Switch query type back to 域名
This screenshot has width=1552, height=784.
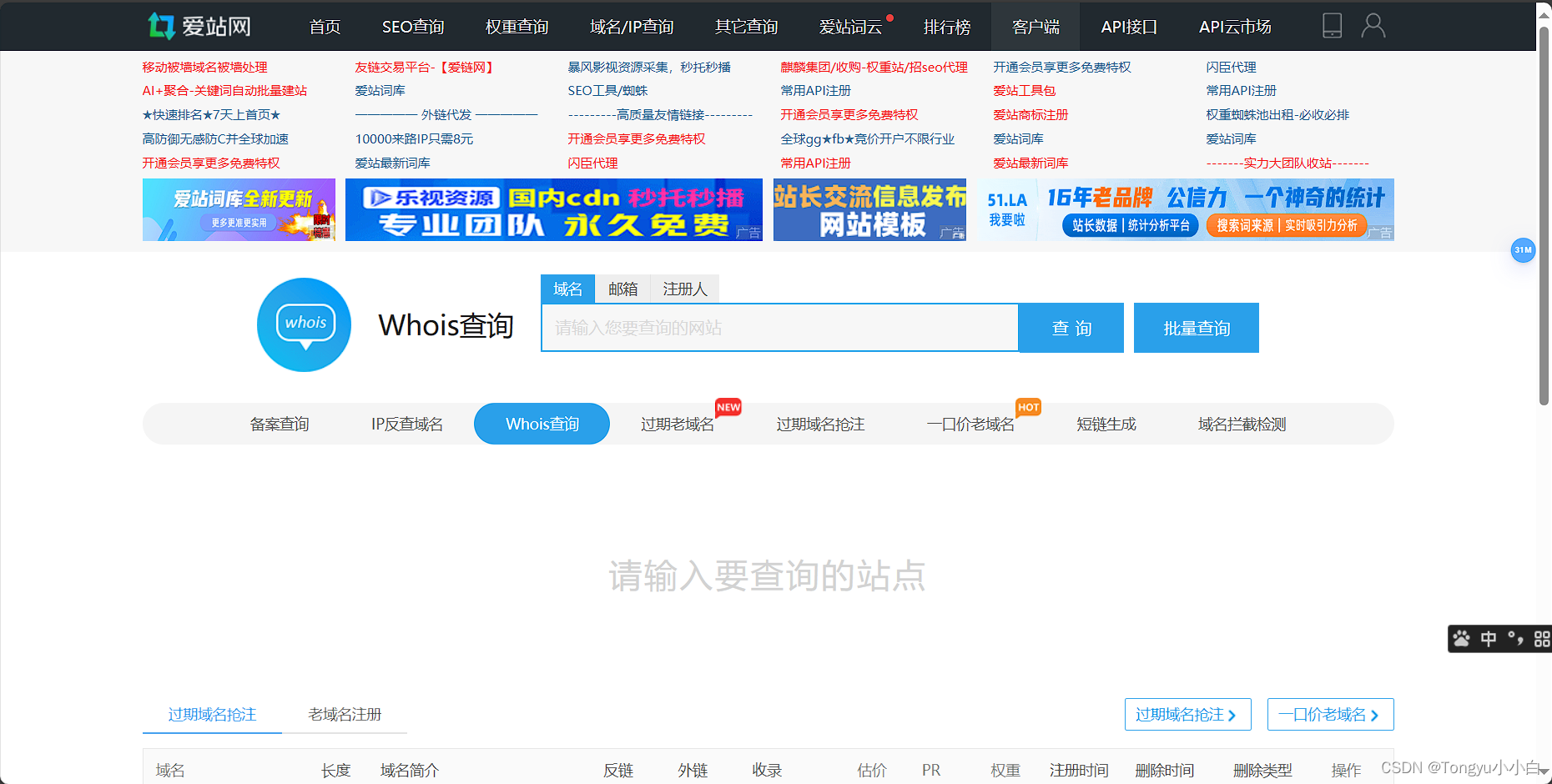click(567, 289)
